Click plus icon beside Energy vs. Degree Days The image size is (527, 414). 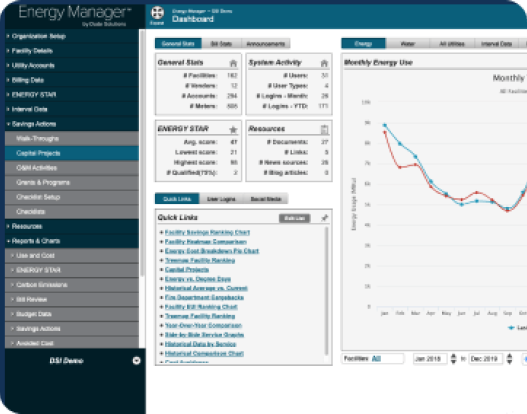[x=161, y=279]
